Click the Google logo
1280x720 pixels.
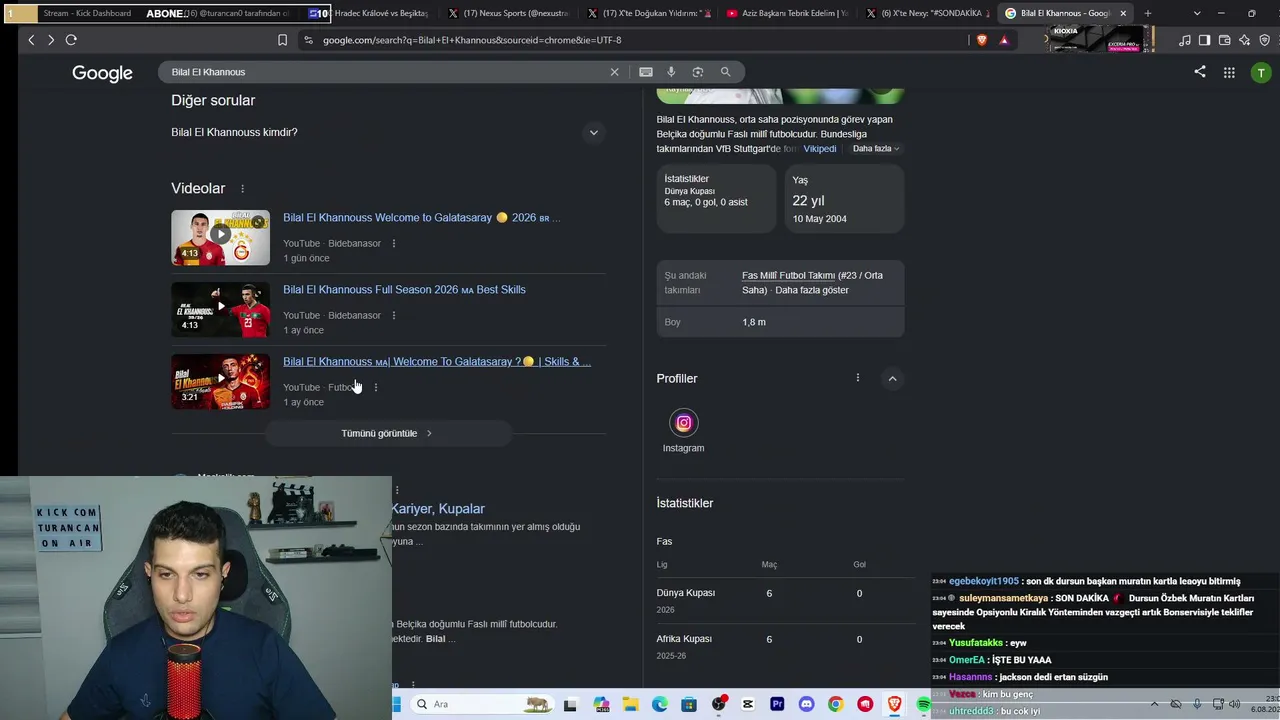(x=102, y=73)
